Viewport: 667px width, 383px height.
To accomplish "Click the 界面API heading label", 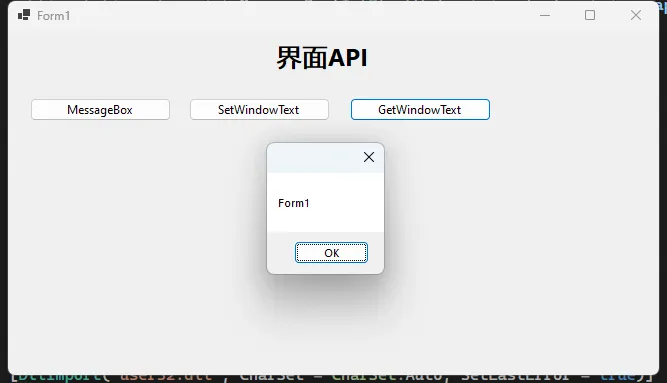I will pos(322,57).
